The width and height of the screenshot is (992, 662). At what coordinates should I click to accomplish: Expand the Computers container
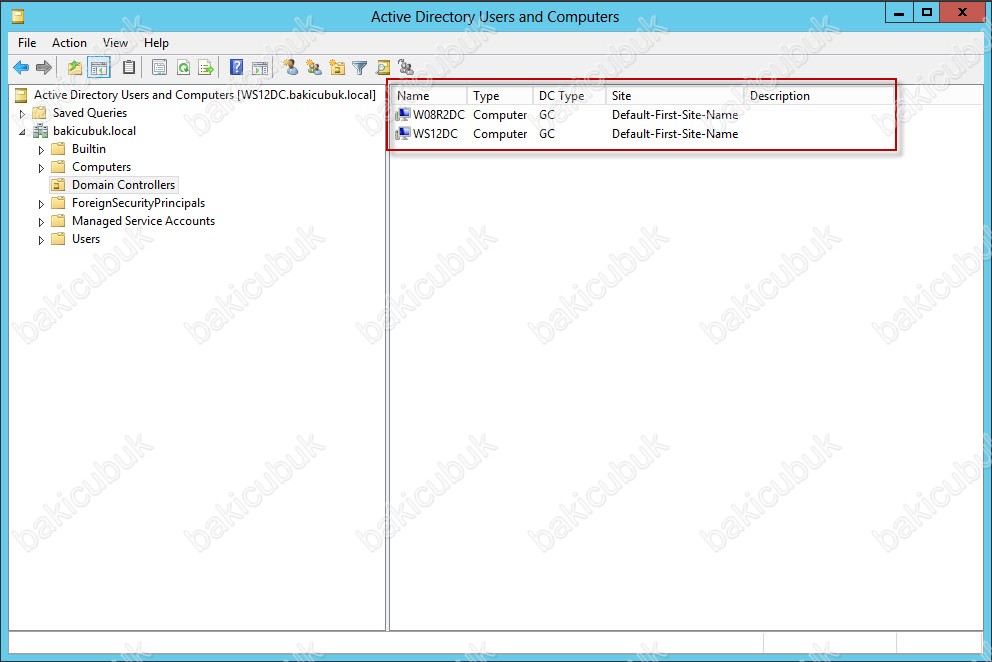tap(41, 168)
